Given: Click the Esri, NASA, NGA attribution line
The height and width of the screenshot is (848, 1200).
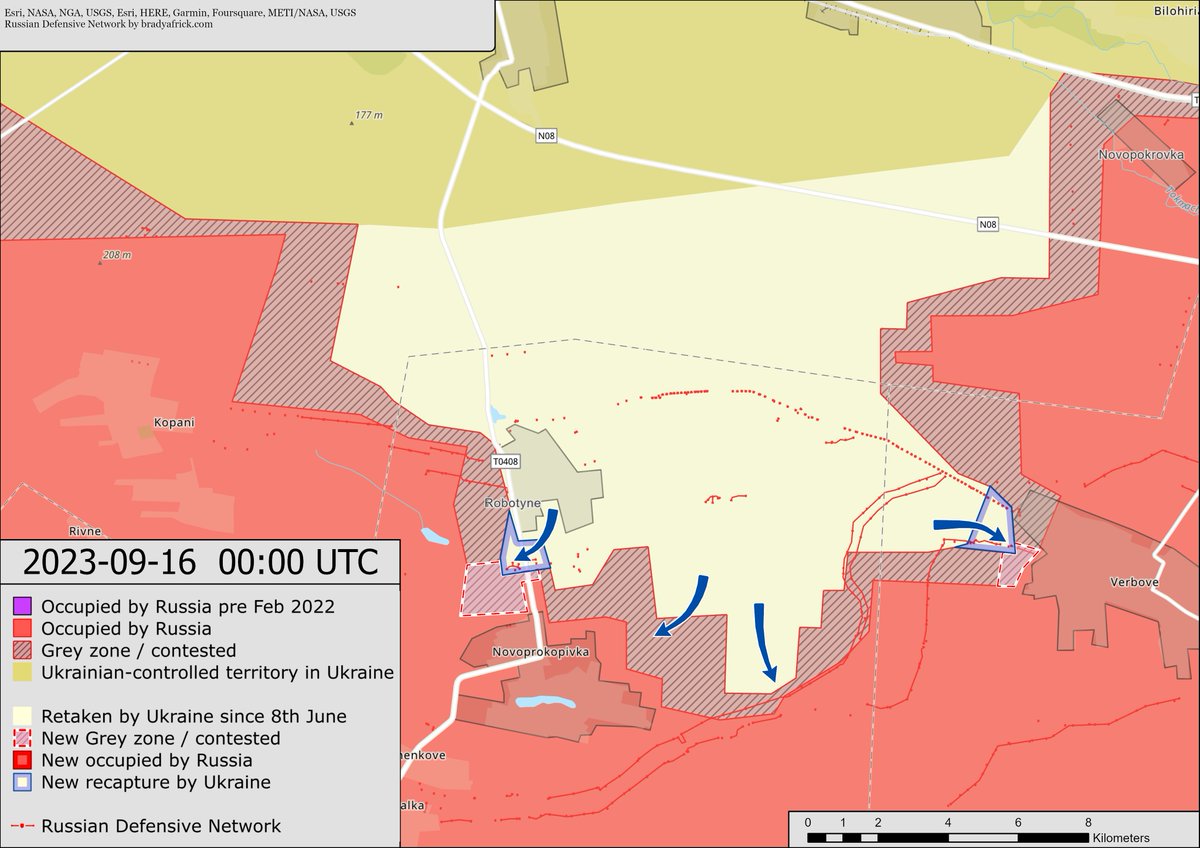Looking at the screenshot, I should coord(180,12).
